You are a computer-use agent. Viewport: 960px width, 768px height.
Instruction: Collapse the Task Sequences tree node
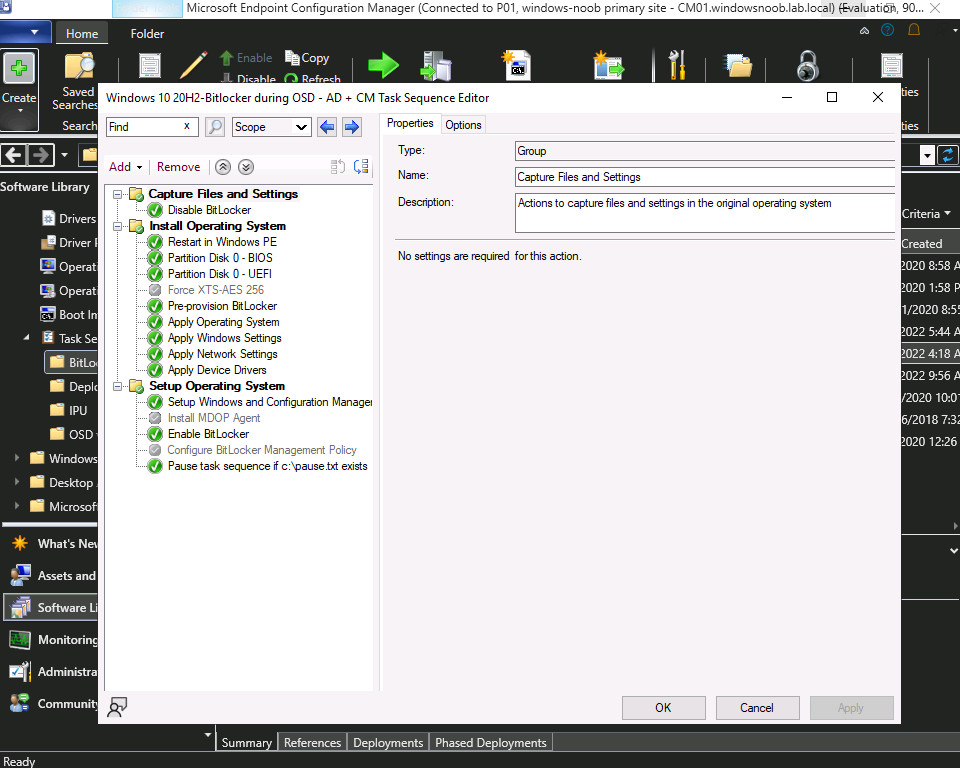tap(26, 337)
